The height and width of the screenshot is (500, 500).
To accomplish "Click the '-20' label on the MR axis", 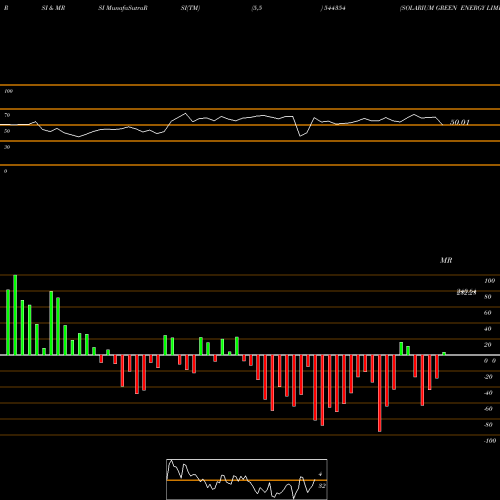I will (x=488, y=377).
